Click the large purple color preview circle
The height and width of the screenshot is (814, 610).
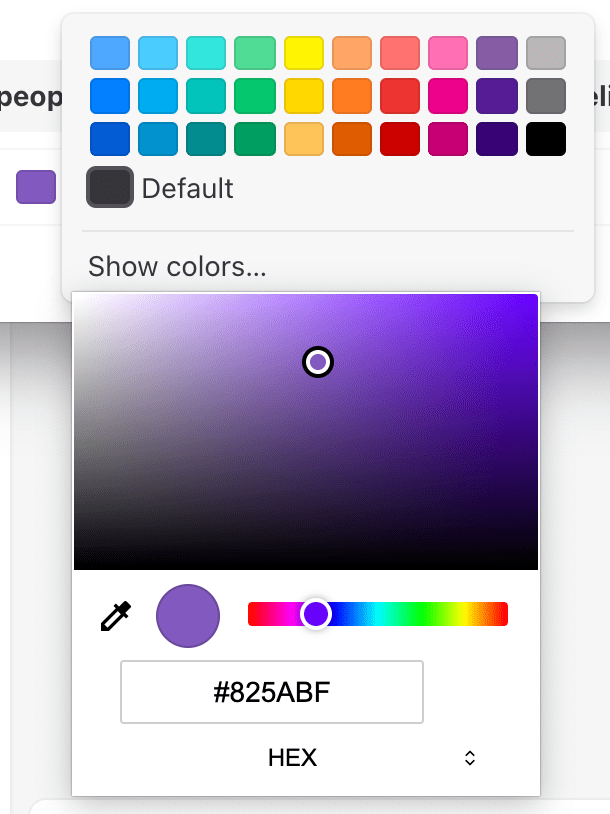click(188, 616)
